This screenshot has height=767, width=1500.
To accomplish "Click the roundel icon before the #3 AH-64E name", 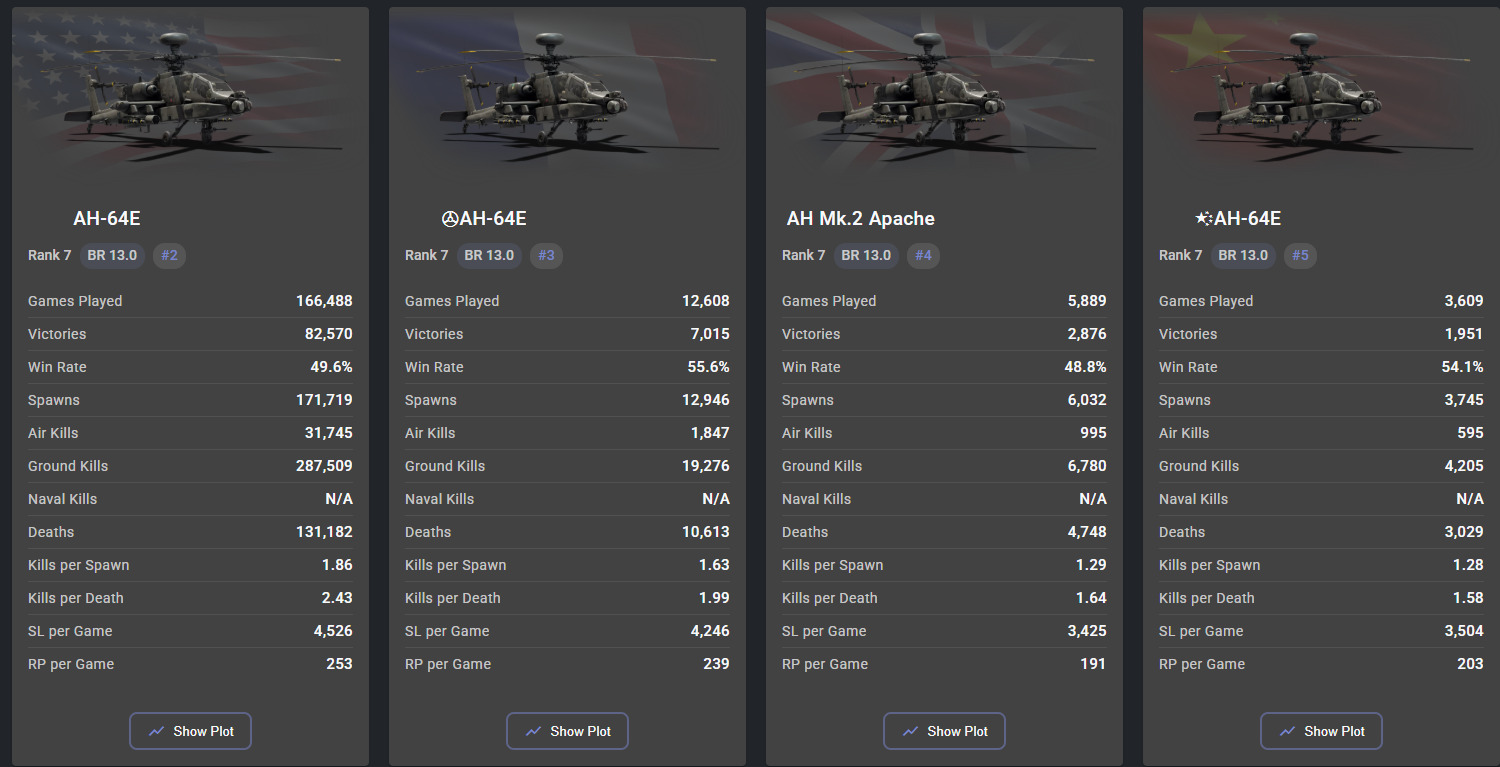I will click(450, 219).
